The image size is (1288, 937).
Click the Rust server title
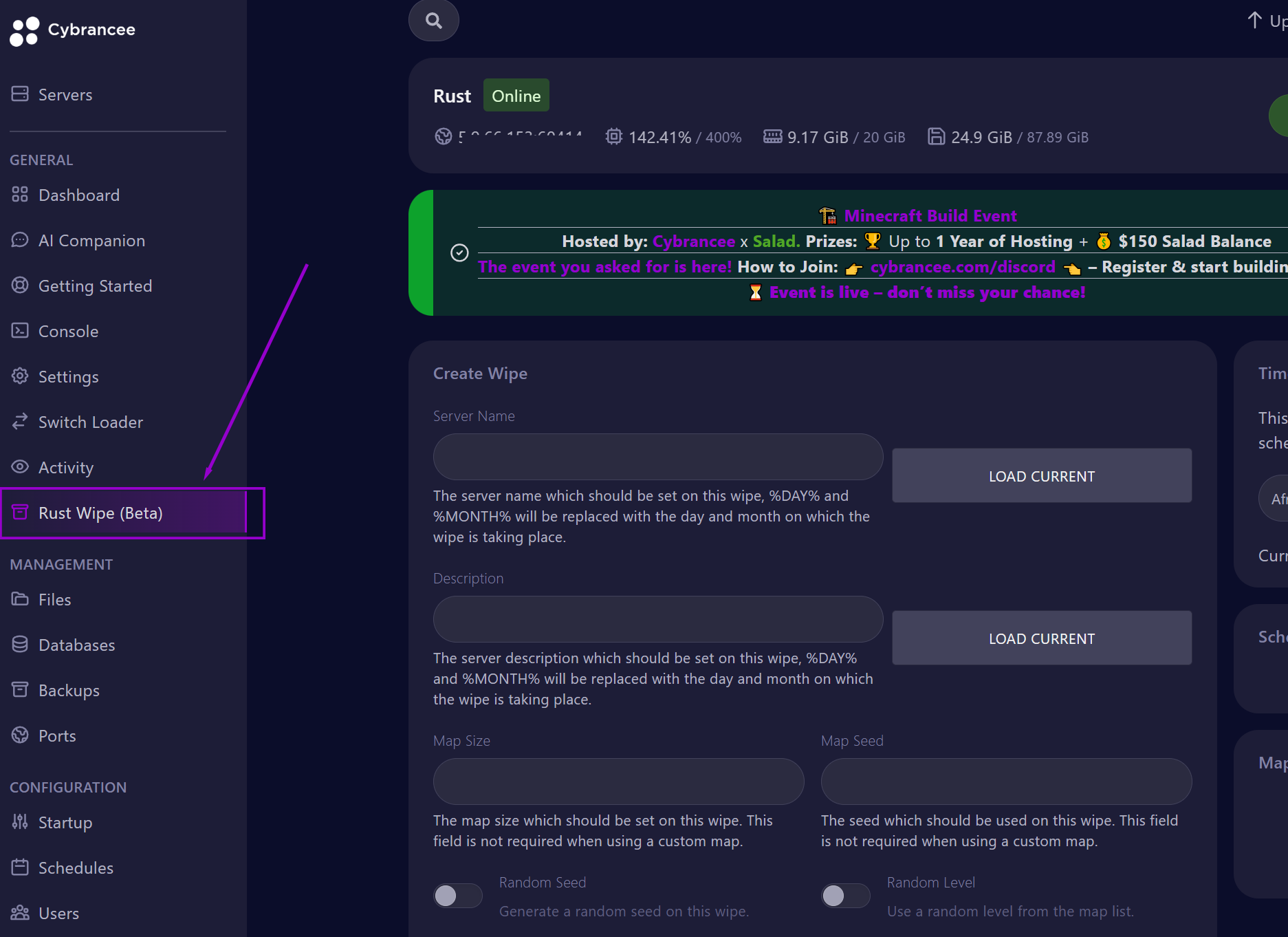452,96
